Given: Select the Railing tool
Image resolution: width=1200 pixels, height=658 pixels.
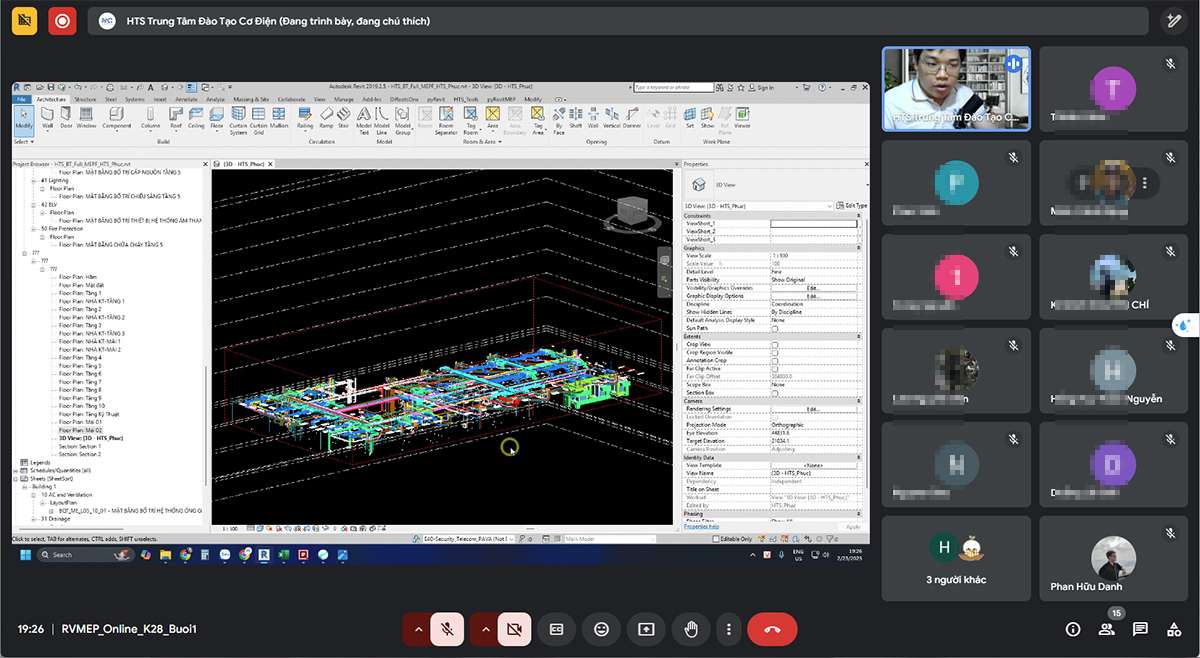Looking at the screenshot, I should (306, 119).
